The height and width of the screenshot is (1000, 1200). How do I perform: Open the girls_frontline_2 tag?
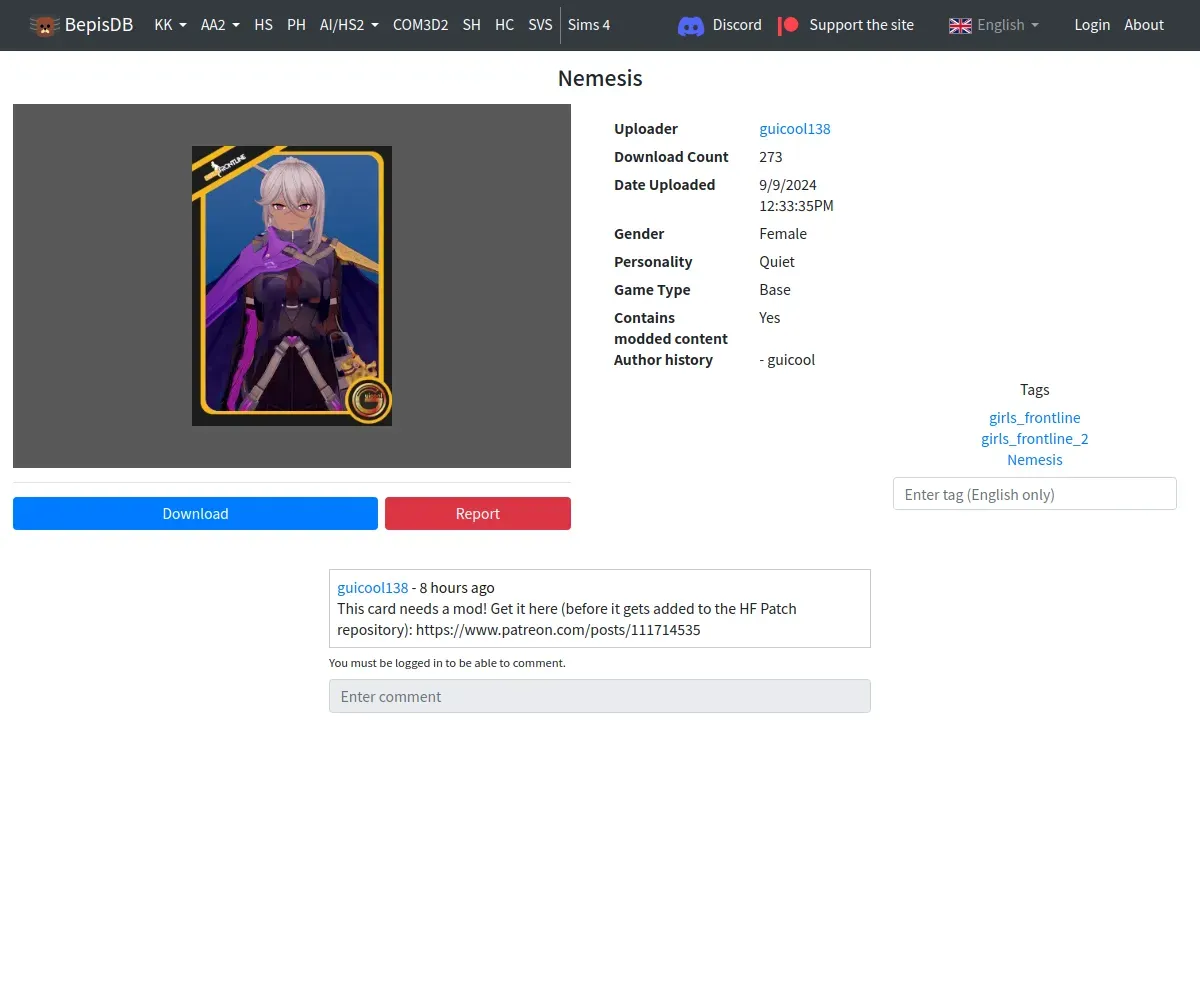[x=1035, y=439]
